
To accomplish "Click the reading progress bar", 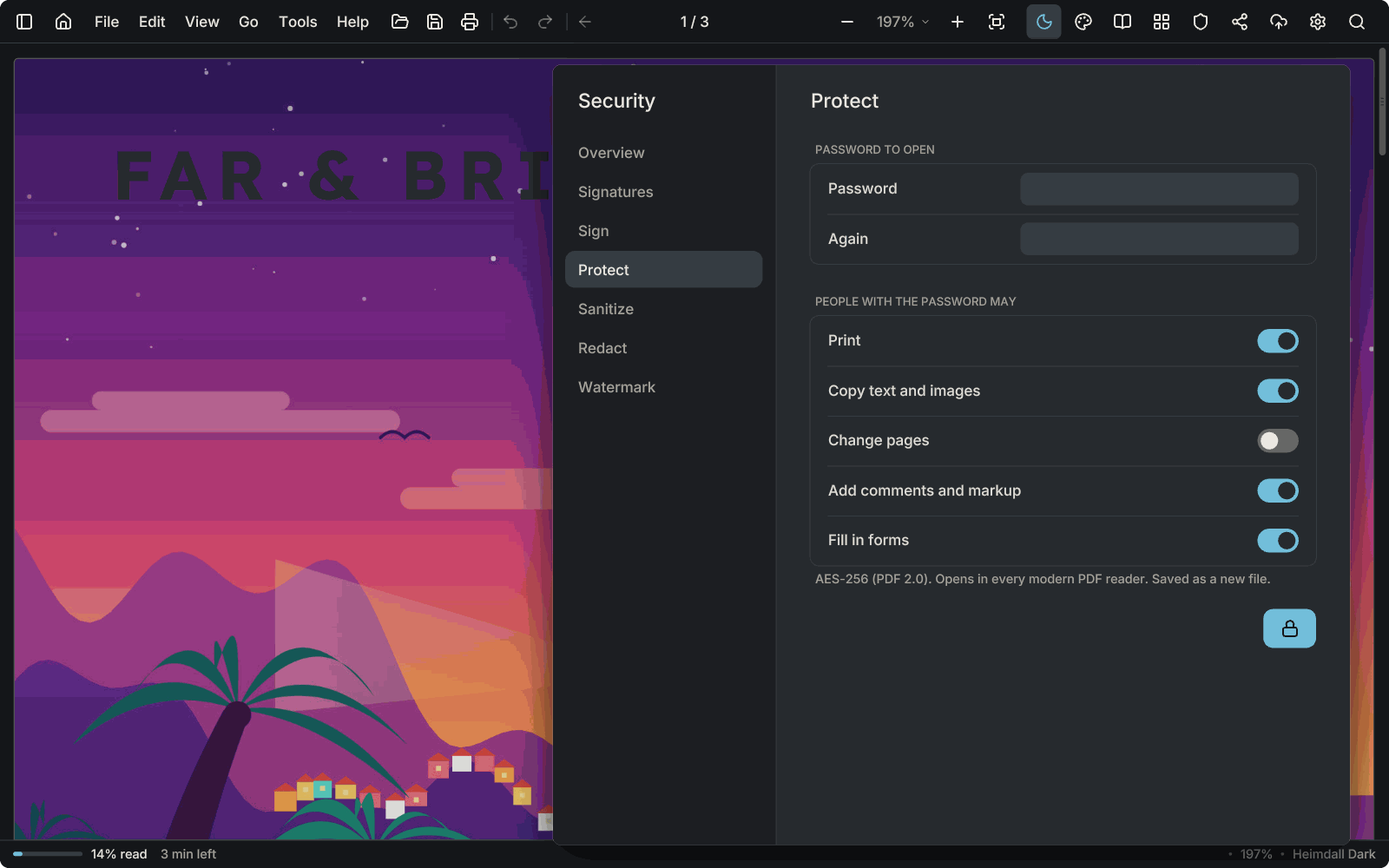I will [48, 854].
